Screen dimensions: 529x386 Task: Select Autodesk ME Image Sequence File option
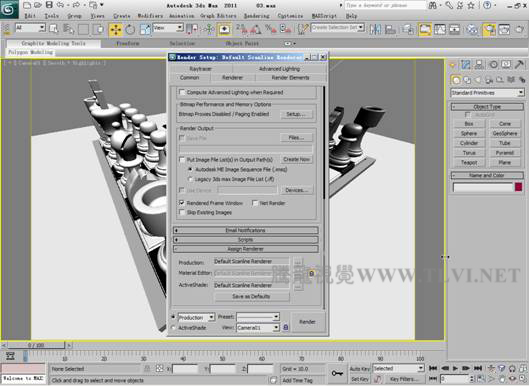click(x=190, y=169)
